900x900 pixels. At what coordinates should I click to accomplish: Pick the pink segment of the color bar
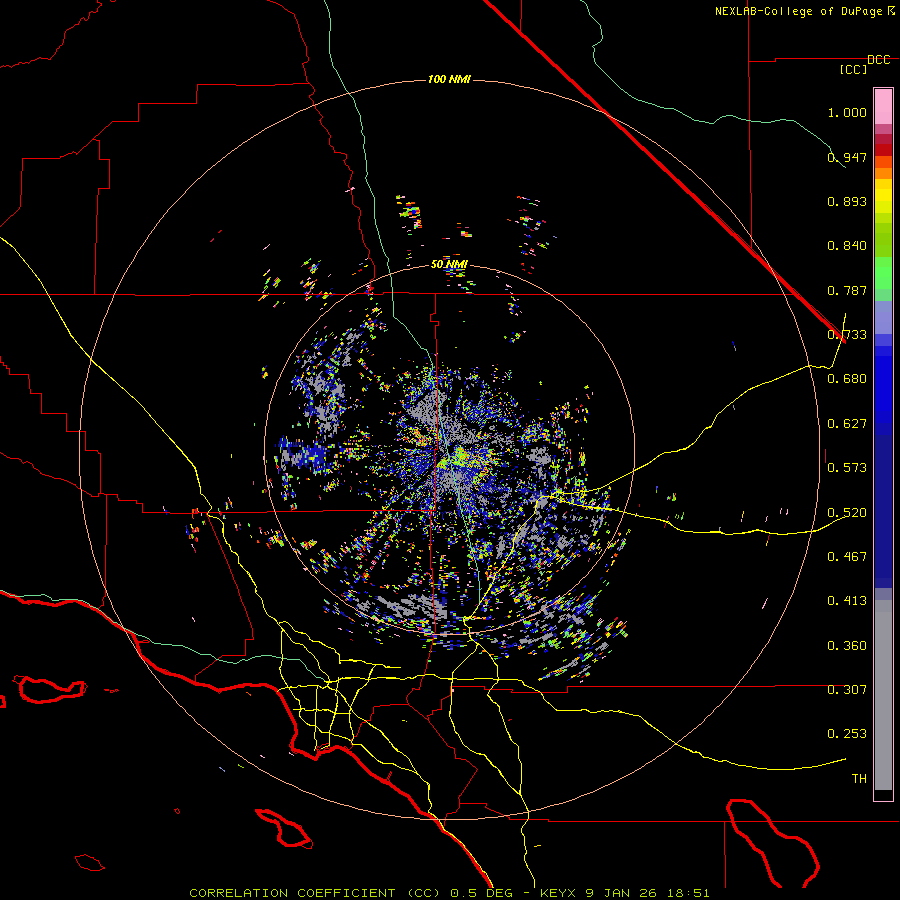[883, 106]
